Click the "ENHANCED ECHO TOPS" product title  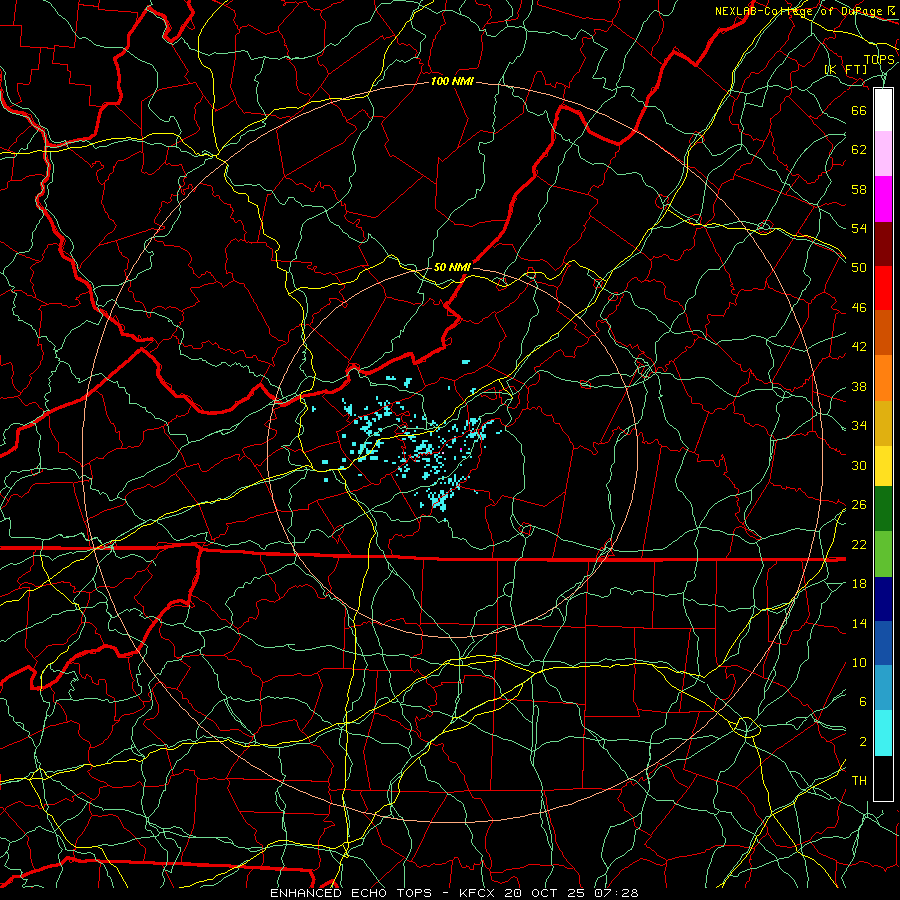point(351,893)
